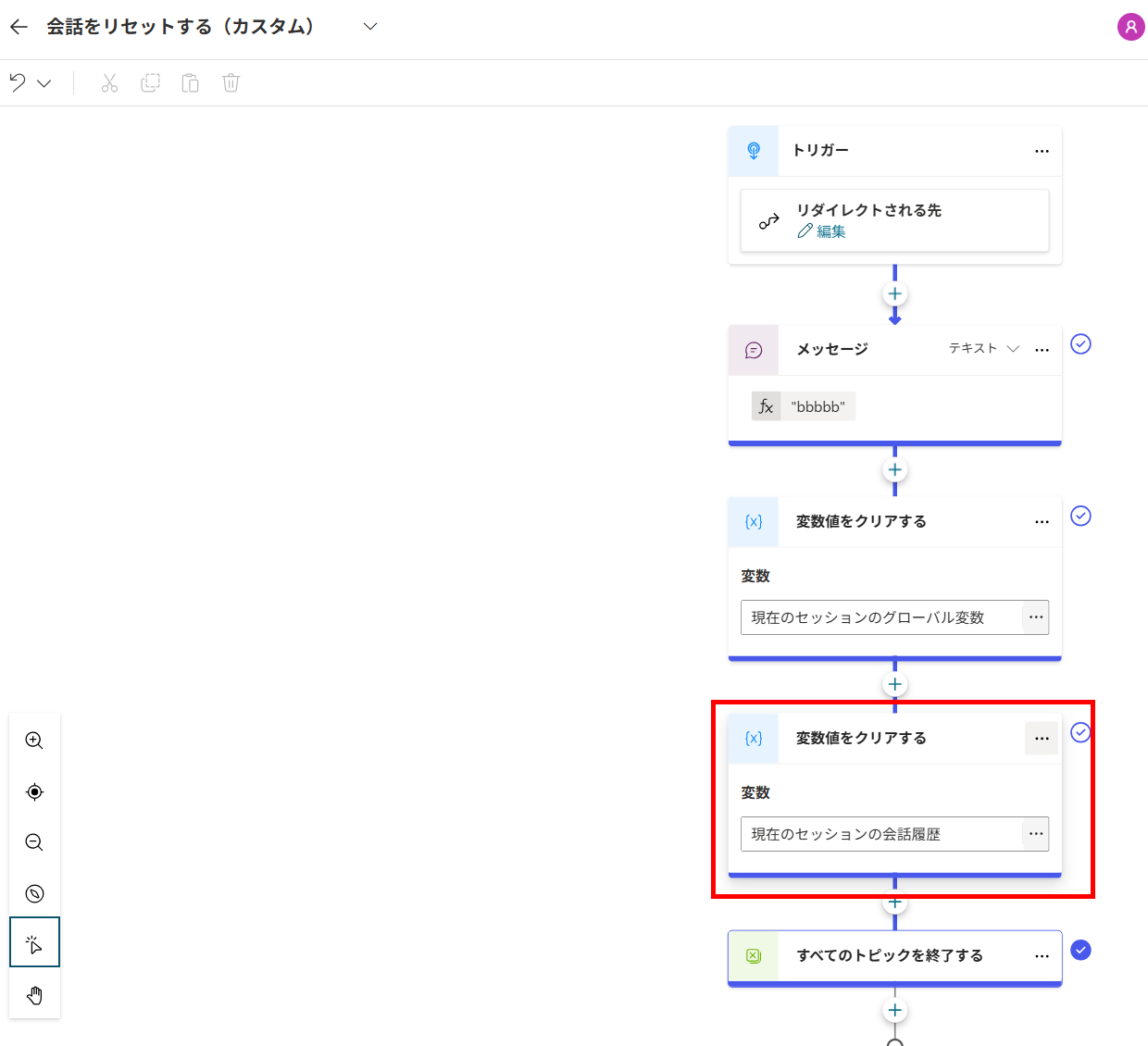1148x1046 pixels.
Task: Click the checkmark status beside メッセージ node
Action: point(1080,344)
